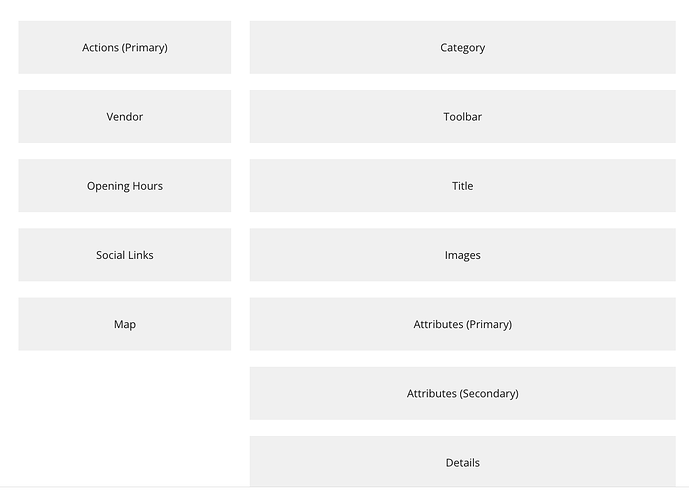689x493 pixels.
Task: Click the "Social Links" text label
Action: tap(125, 255)
